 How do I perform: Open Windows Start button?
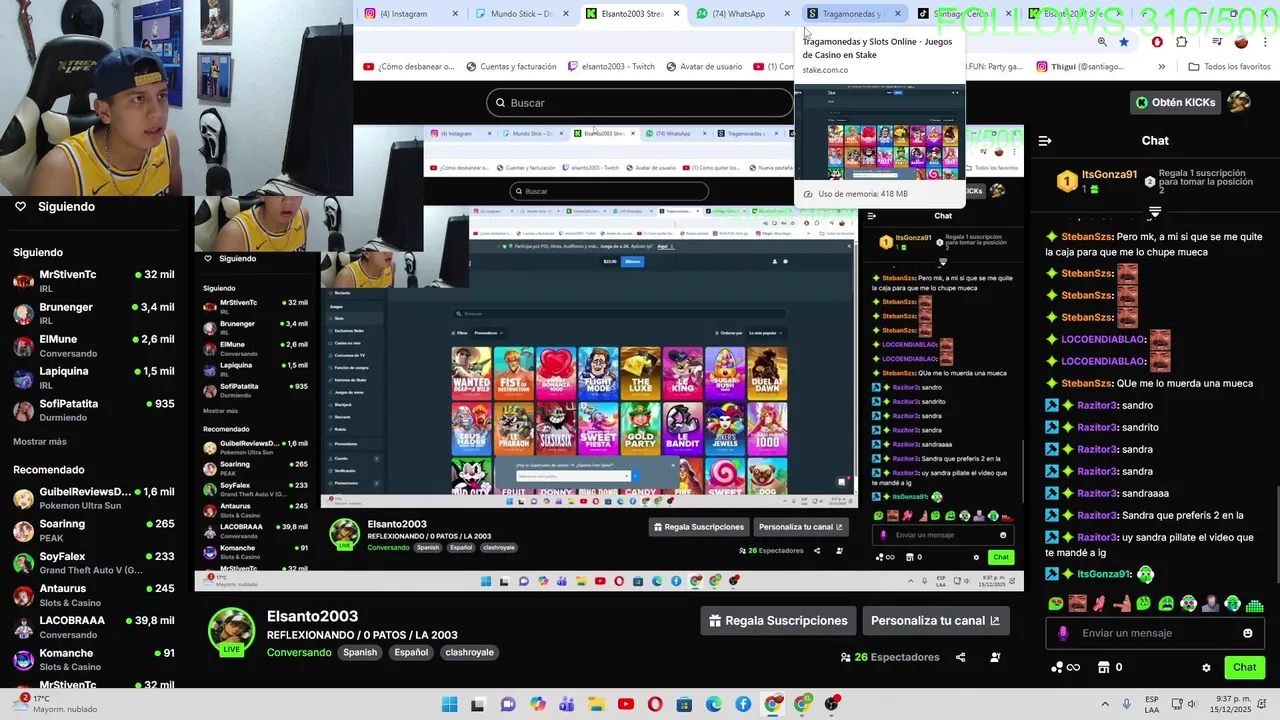coord(449,705)
